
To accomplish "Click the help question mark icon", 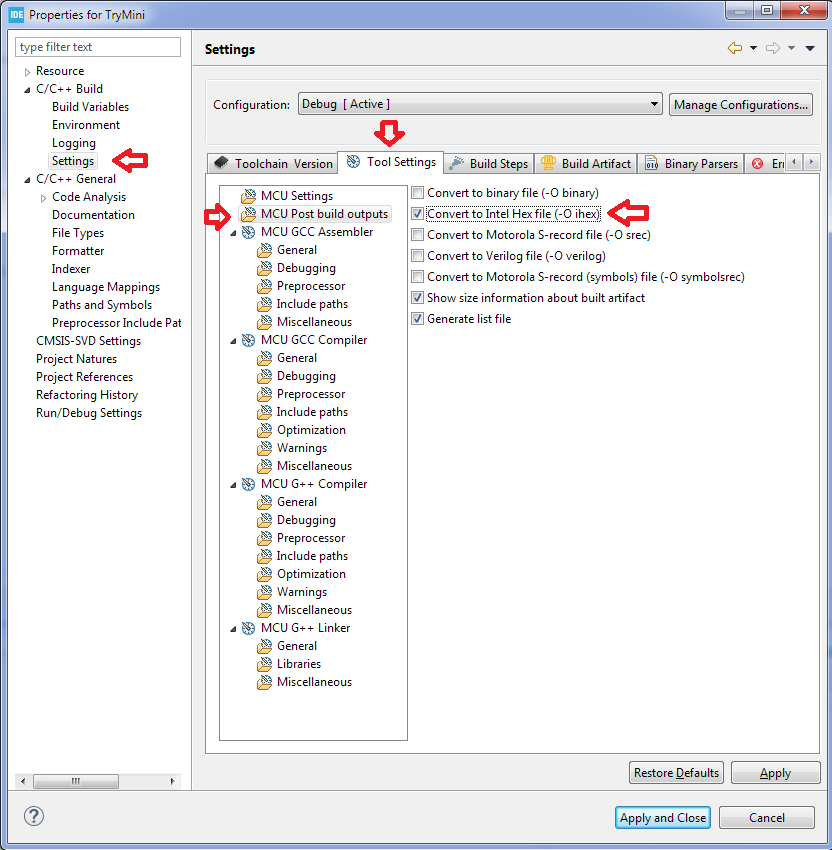I will [33, 817].
